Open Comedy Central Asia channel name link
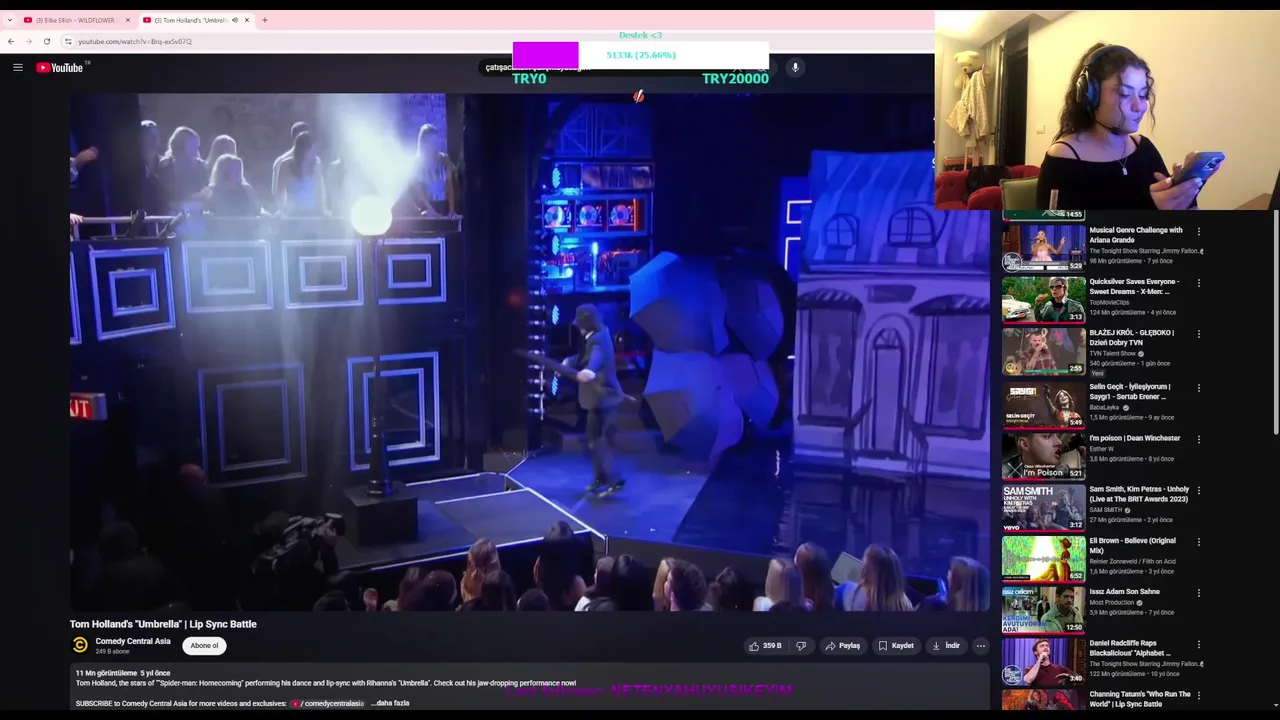 [x=133, y=641]
